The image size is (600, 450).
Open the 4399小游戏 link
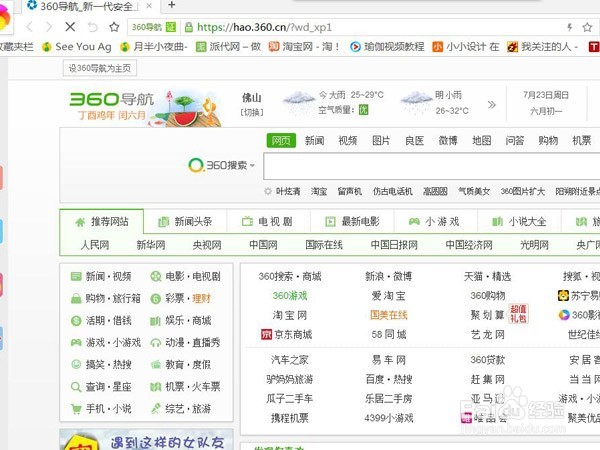[388, 418]
